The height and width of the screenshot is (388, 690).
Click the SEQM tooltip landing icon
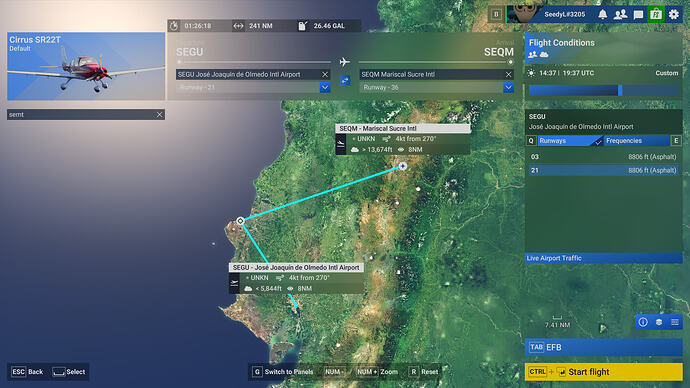(x=341, y=144)
